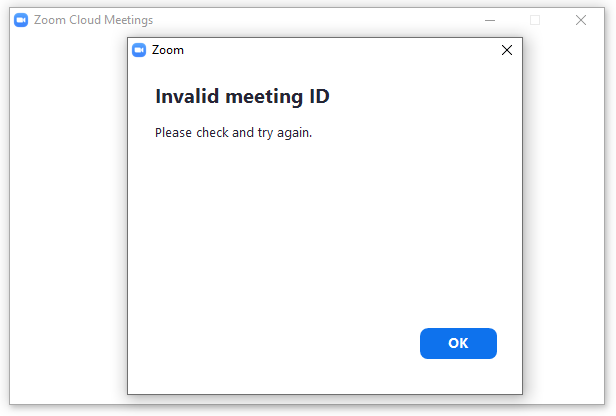Minimize the Zoom Cloud Meetings window
Viewport: 616px width, 416px height.
pyautogui.click(x=490, y=20)
